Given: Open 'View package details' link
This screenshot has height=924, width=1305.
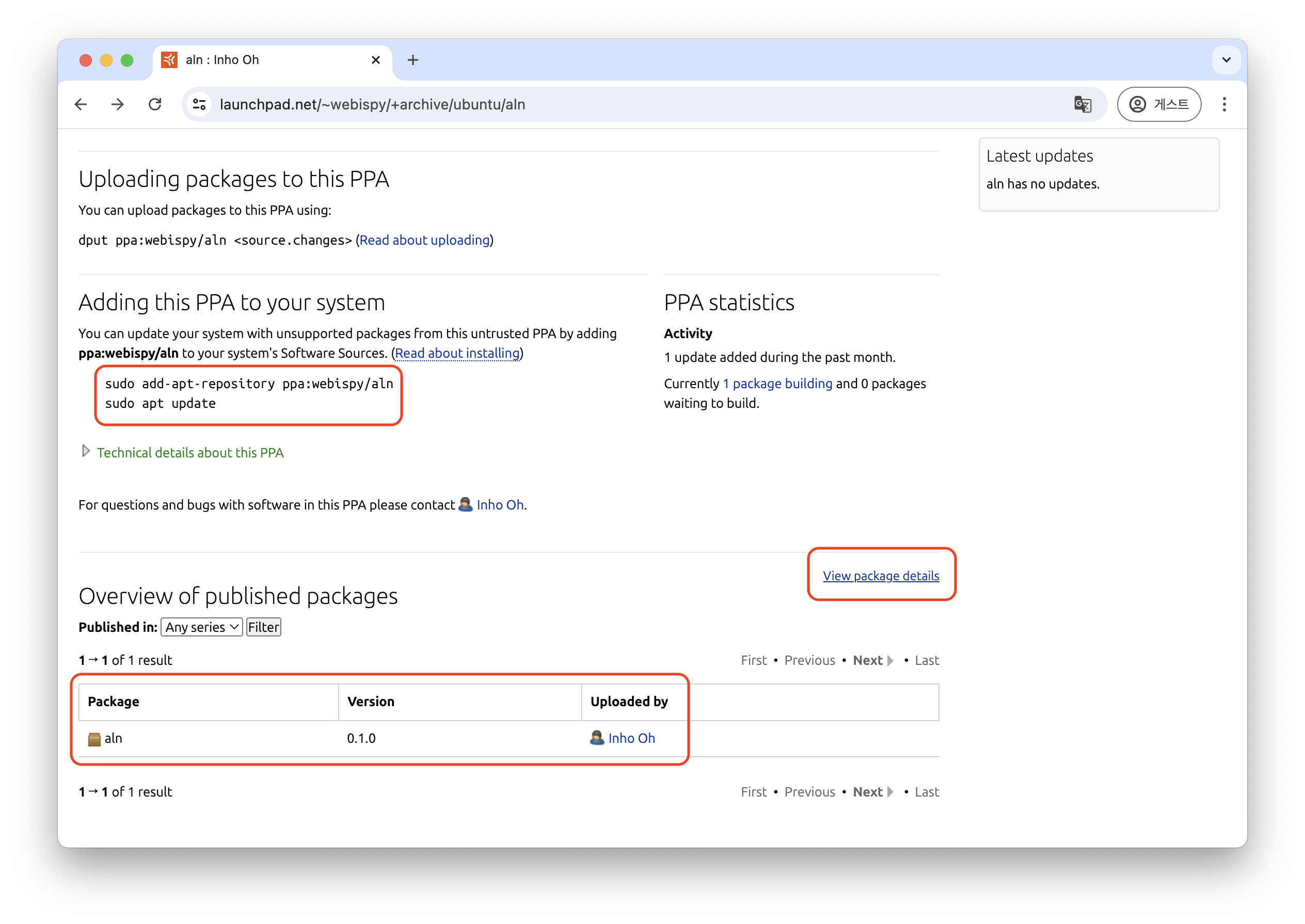Looking at the screenshot, I should (x=881, y=576).
